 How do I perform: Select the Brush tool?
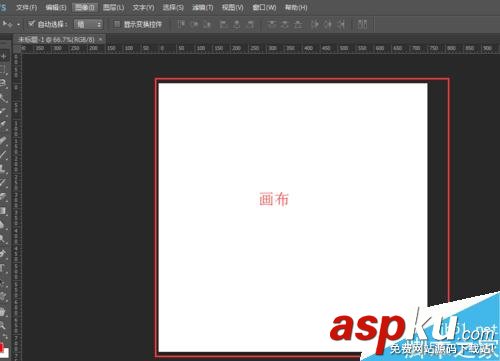[x=3, y=154]
